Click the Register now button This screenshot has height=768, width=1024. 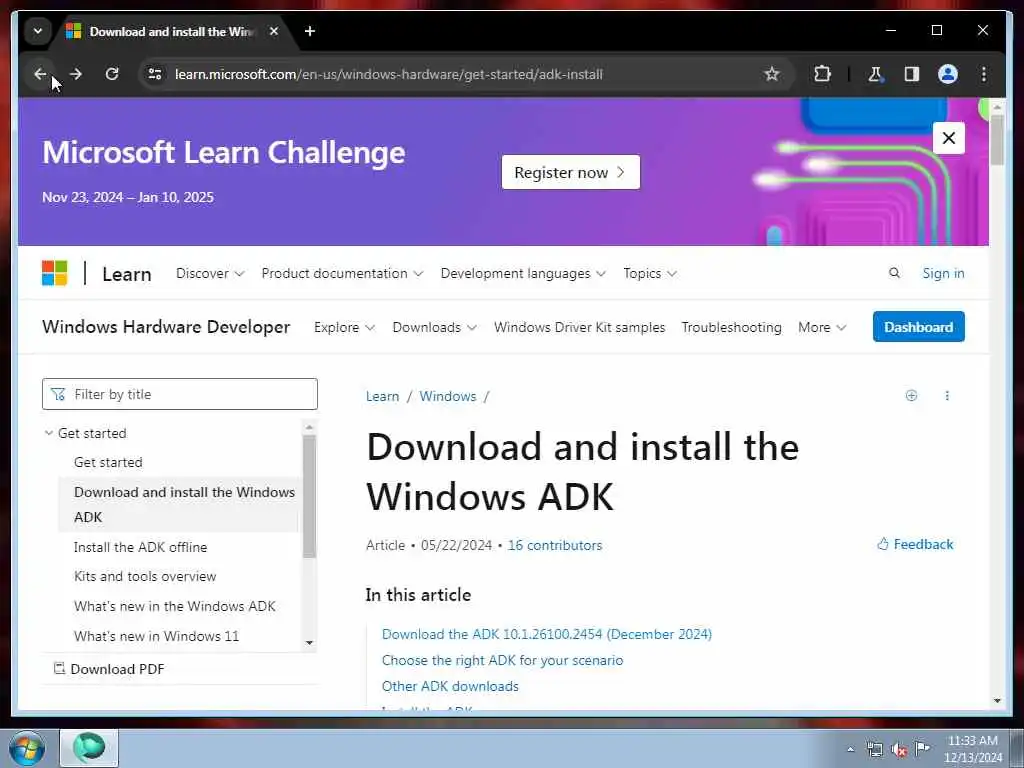pos(571,172)
